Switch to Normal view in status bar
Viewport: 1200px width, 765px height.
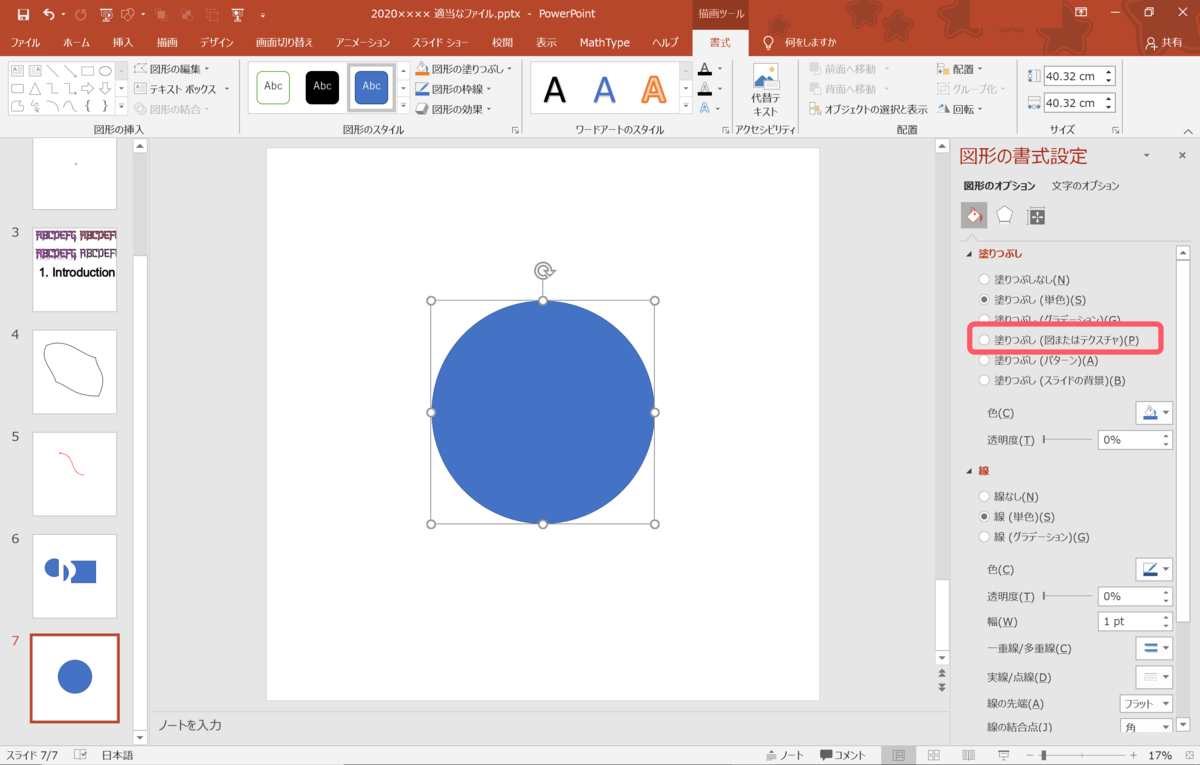click(899, 755)
